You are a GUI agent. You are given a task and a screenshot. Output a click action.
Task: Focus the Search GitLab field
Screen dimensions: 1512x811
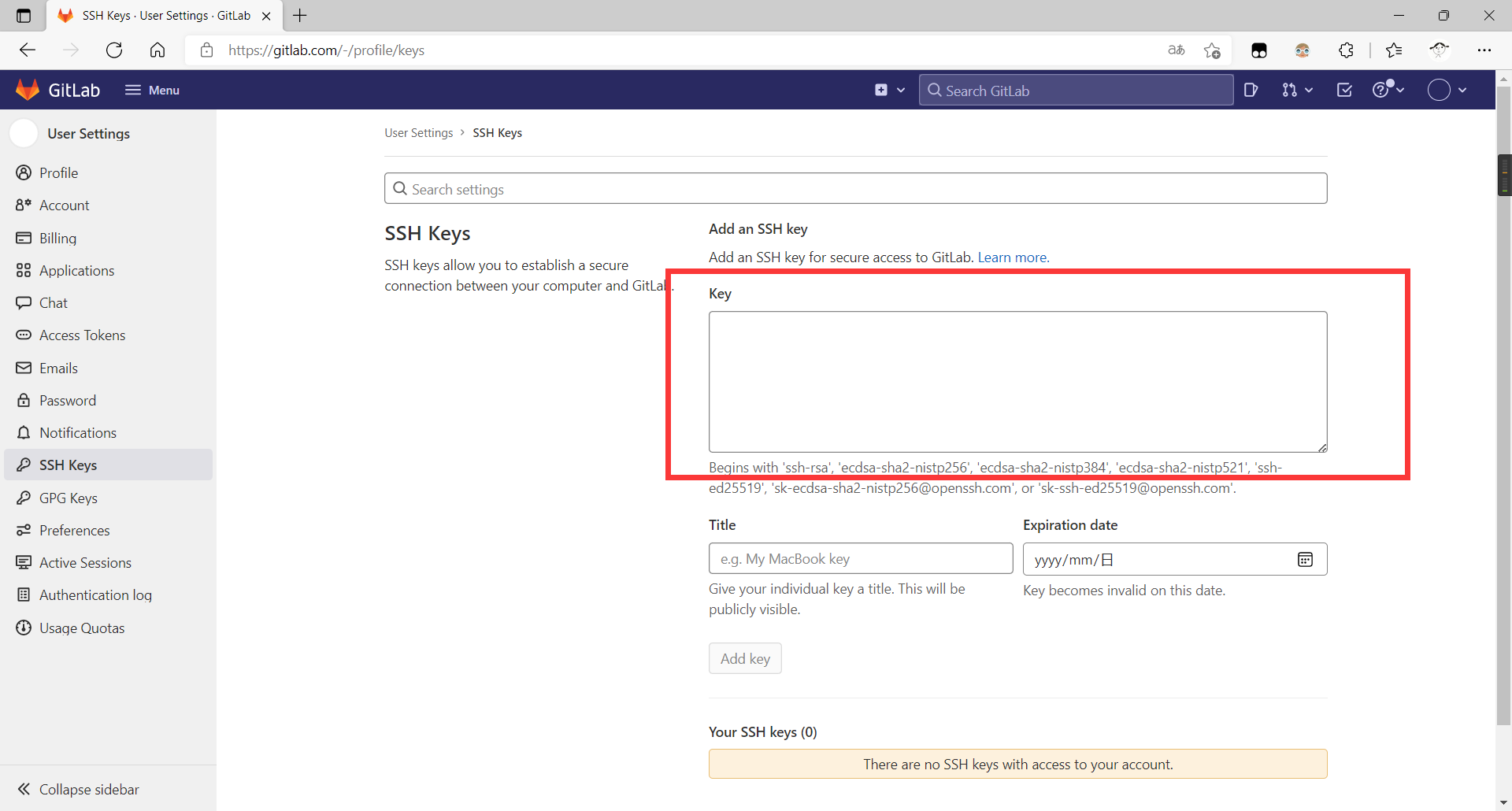click(1076, 90)
